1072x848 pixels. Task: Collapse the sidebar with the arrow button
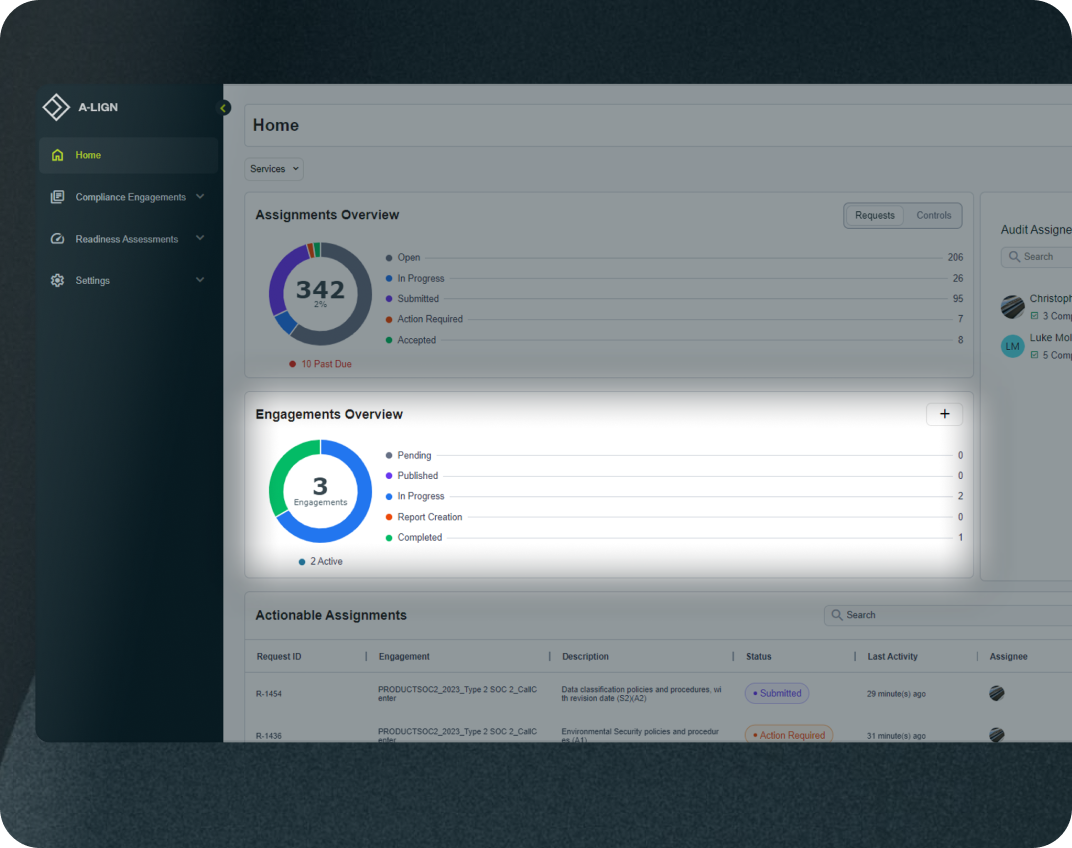[224, 108]
